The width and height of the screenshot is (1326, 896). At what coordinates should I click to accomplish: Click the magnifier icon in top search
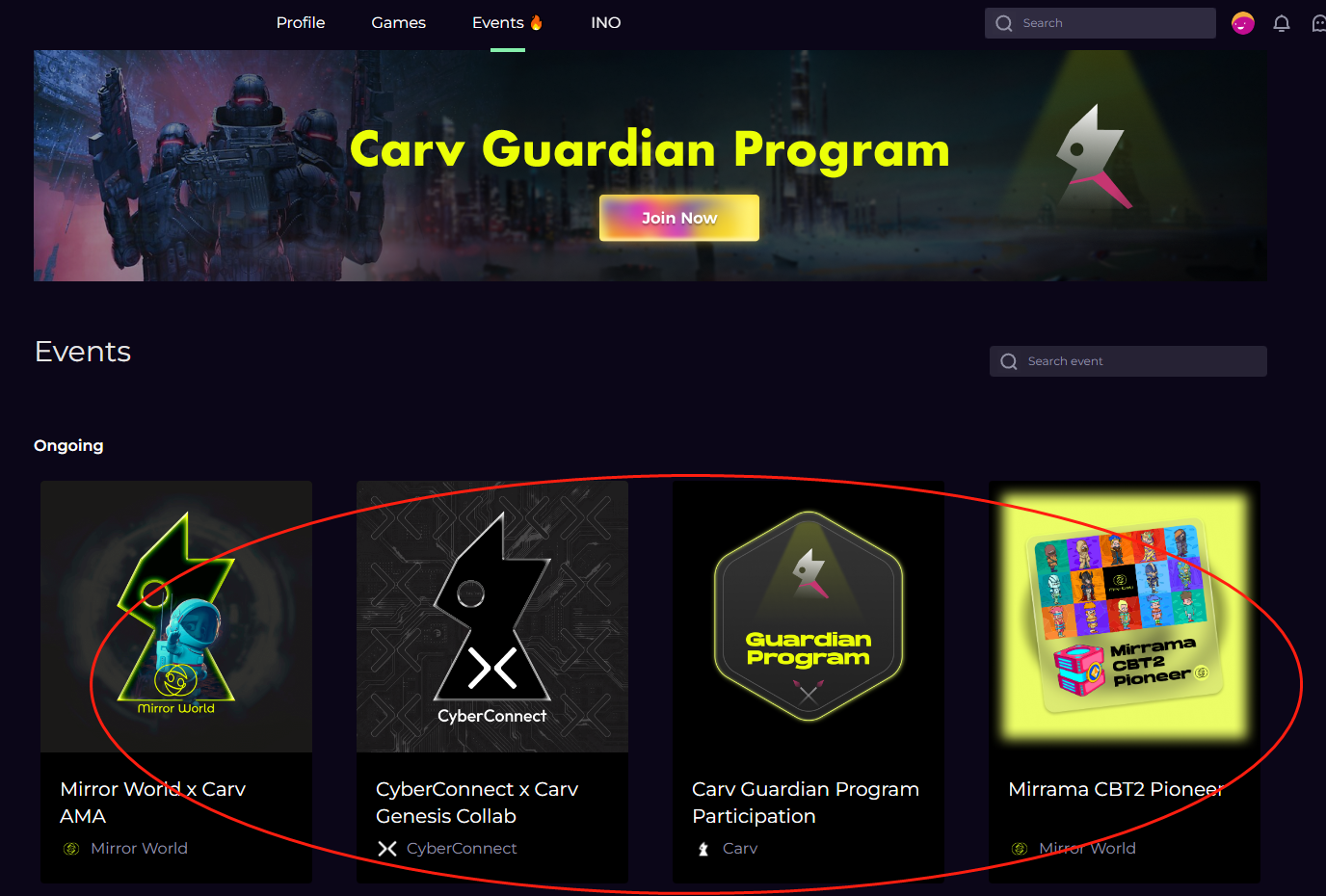click(x=1004, y=23)
